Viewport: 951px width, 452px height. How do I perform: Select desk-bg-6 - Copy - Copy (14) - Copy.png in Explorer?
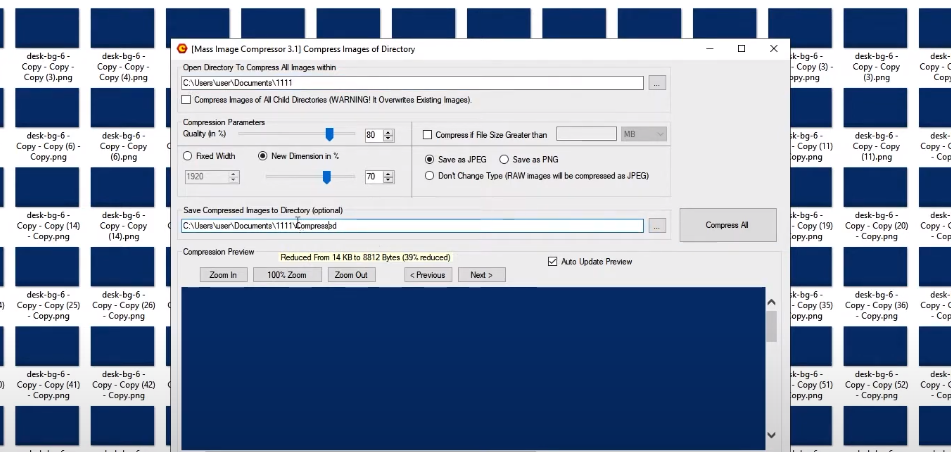pyautogui.click(x=47, y=205)
